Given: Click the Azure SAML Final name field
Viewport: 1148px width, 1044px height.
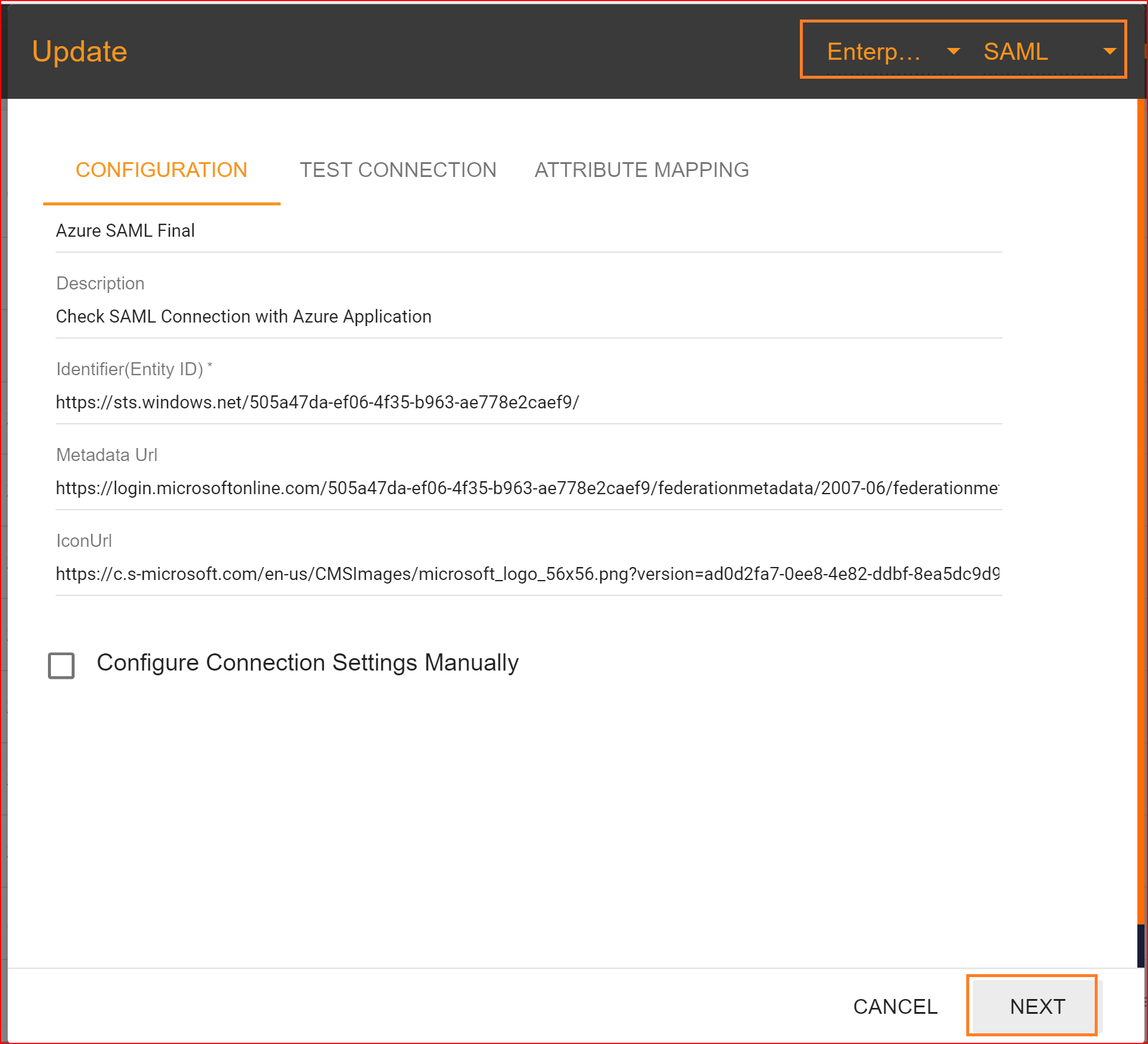Looking at the screenshot, I should 529,231.
